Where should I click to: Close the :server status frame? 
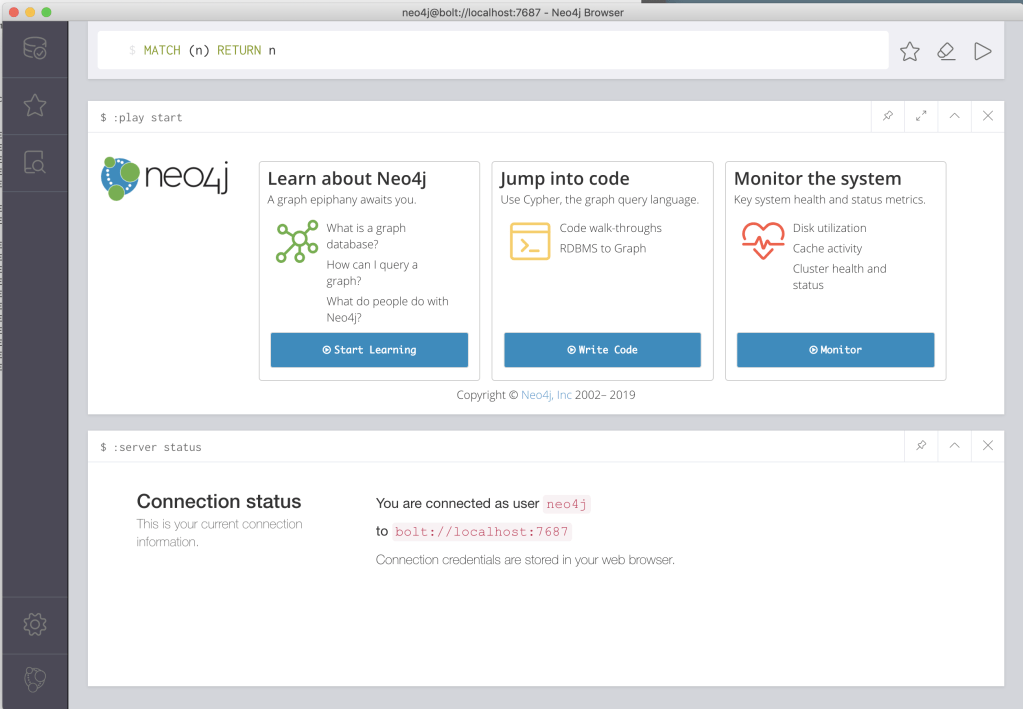pyautogui.click(x=988, y=446)
